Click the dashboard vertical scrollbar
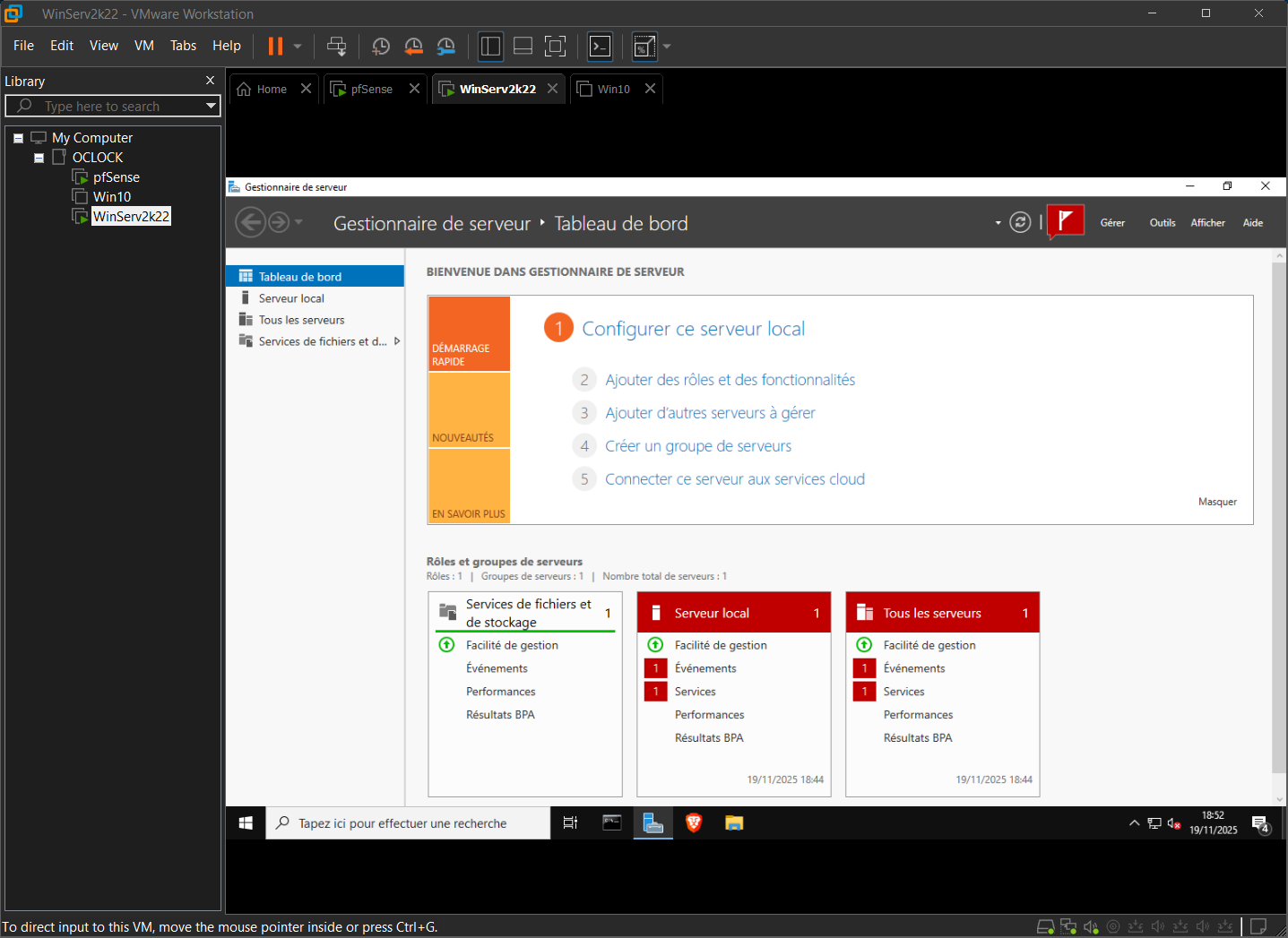Screen dimensions: 1288x938 coord(1278,520)
